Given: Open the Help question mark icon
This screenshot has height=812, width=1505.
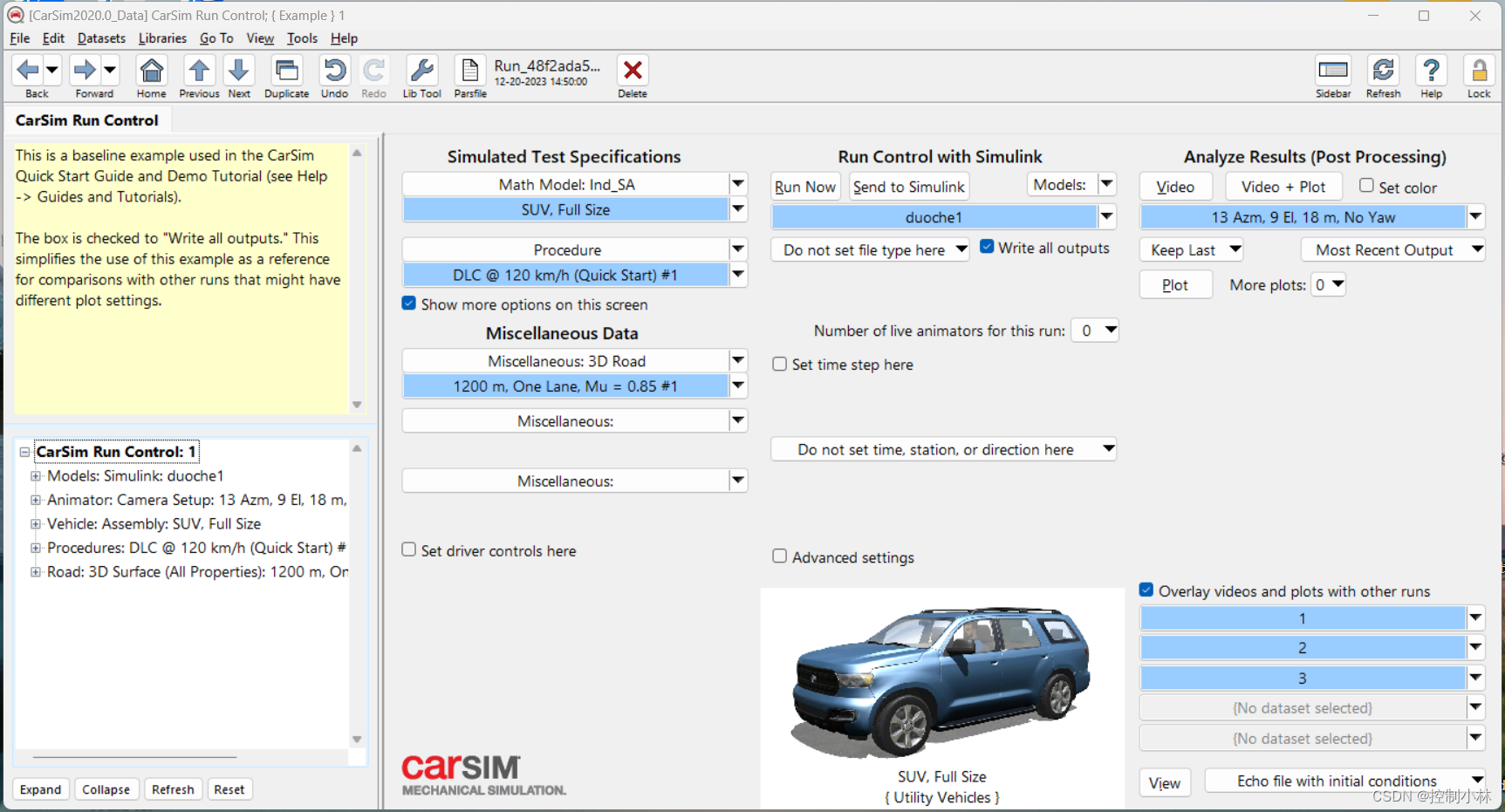Looking at the screenshot, I should point(1432,71).
